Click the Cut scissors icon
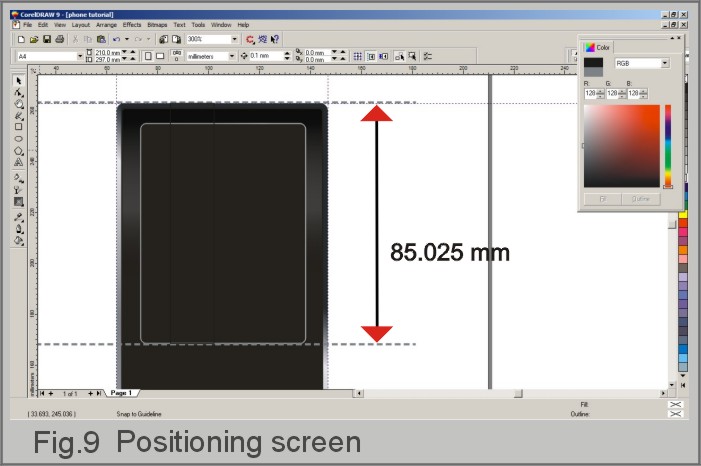The image size is (701, 466). click(75, 39)
